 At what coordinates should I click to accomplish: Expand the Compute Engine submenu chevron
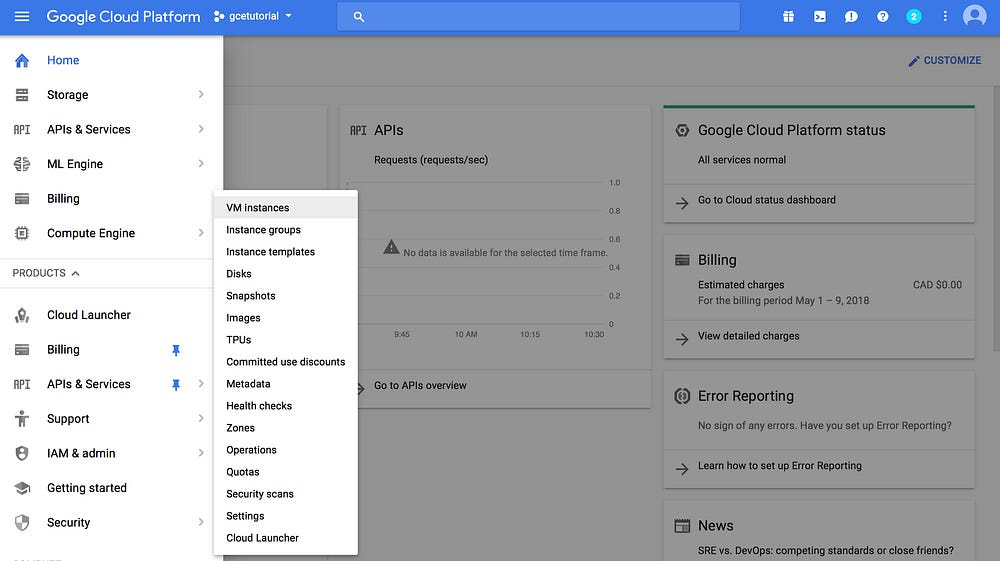[201, 233]
